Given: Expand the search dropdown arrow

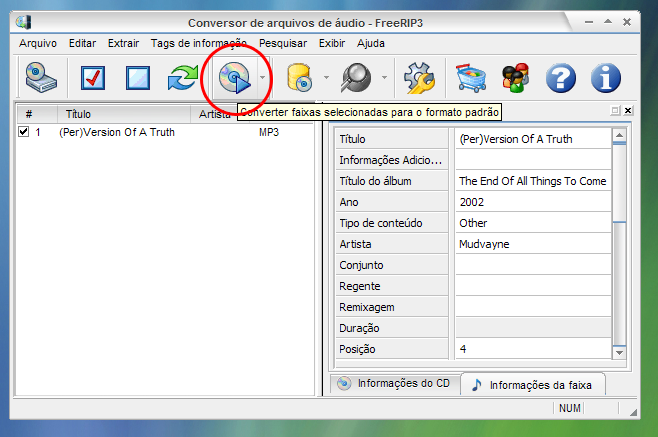Looking at the screenshot, I should point(384,78).
